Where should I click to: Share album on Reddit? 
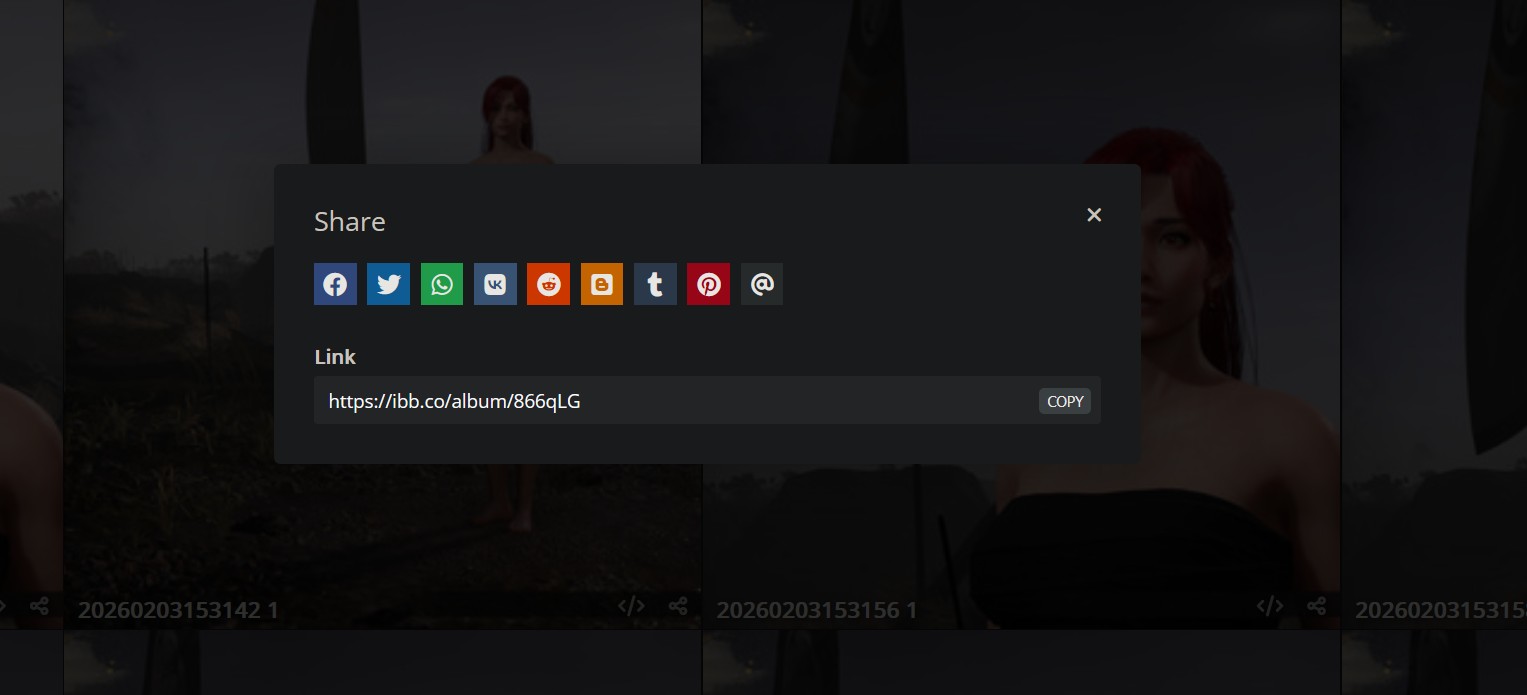click(548, 284)
